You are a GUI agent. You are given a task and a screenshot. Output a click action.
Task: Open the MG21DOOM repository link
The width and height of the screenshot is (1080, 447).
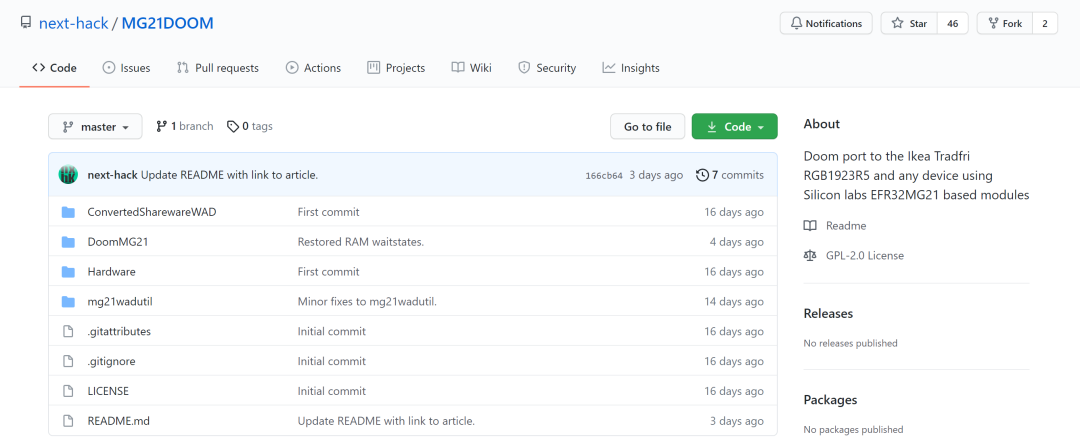tap(167, 23)
